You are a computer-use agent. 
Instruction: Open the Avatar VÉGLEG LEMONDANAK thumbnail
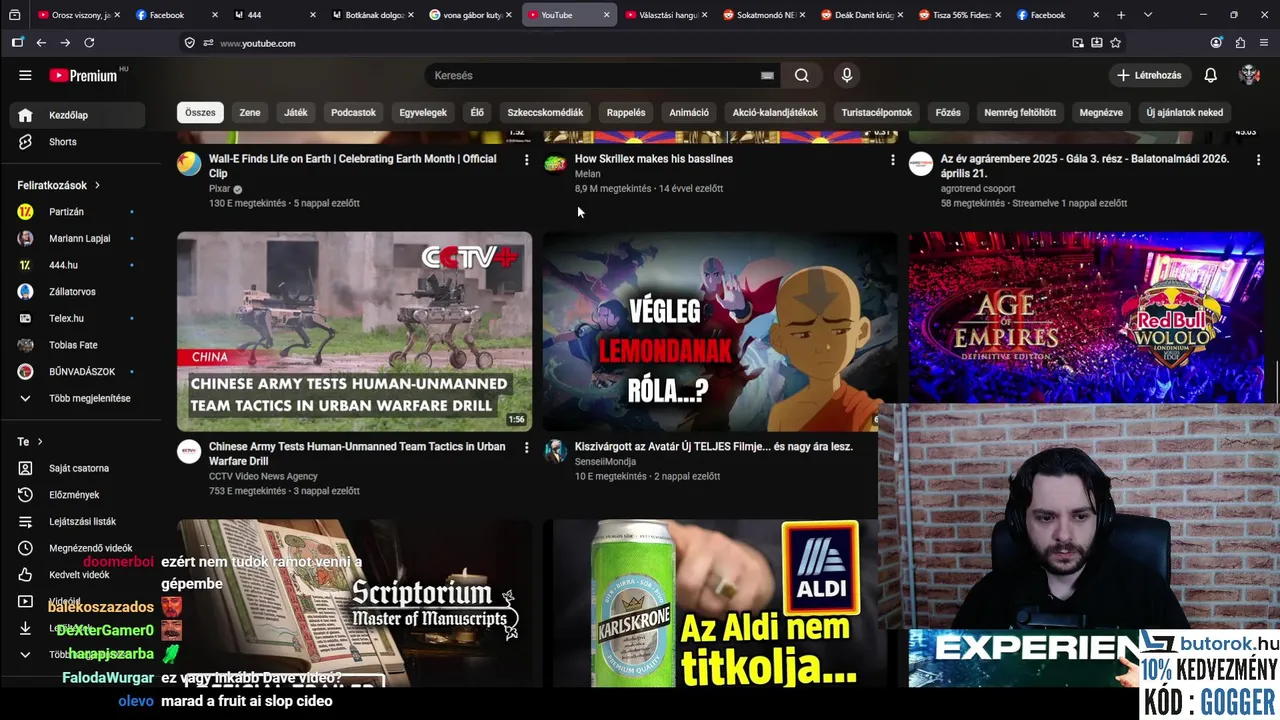[720, 331]
